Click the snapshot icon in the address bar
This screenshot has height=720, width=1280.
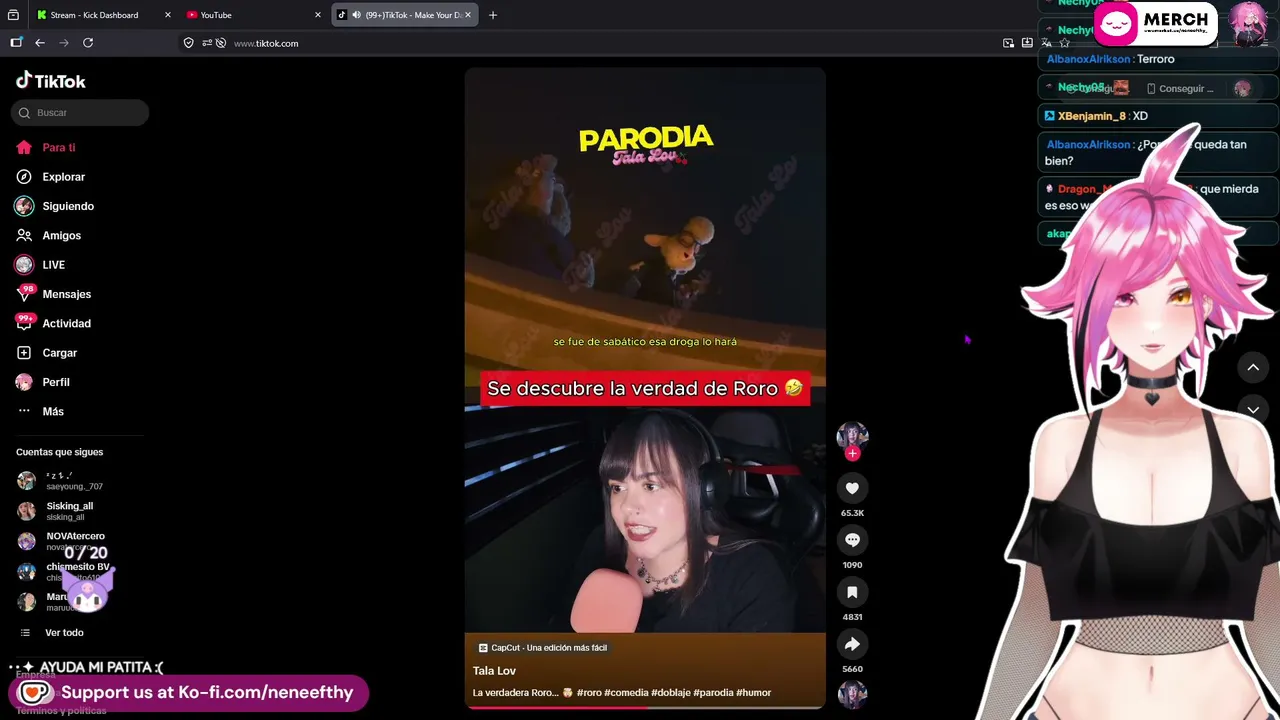[x=1008, y=43]
